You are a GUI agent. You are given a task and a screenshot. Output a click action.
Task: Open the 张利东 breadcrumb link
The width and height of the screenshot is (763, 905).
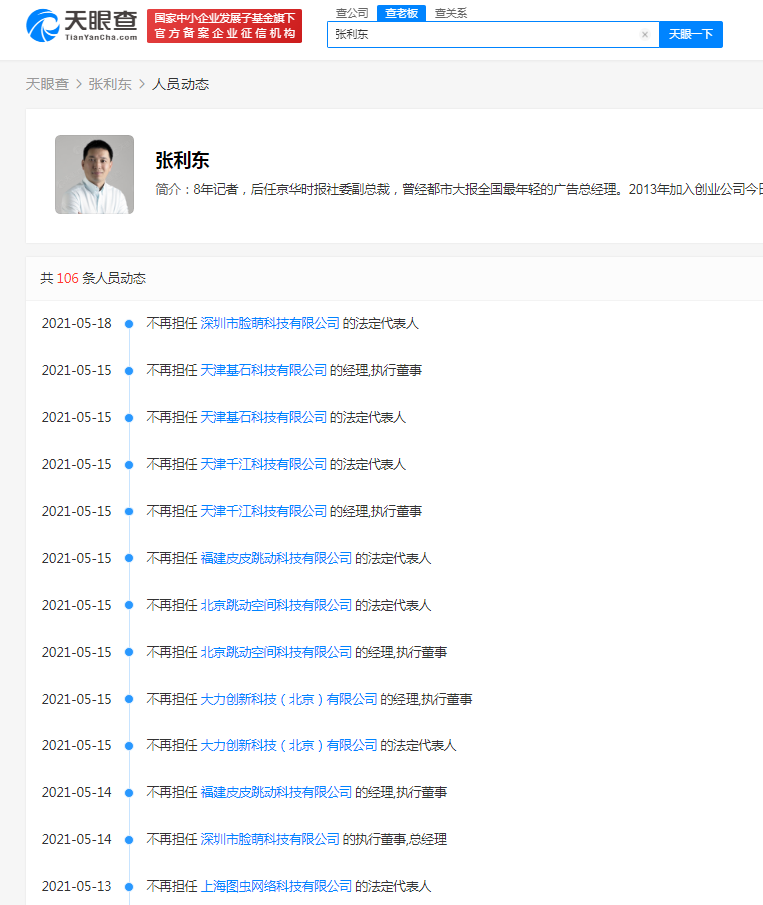110,84
